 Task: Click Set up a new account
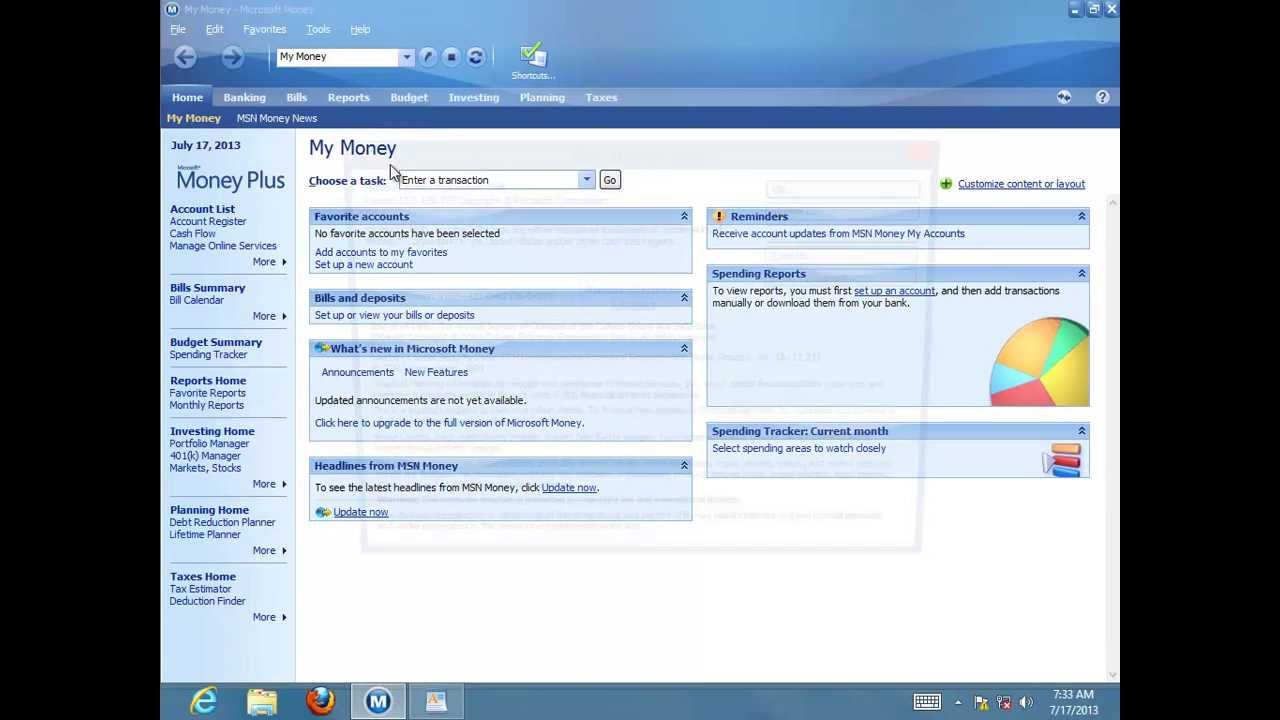(364, 264)
